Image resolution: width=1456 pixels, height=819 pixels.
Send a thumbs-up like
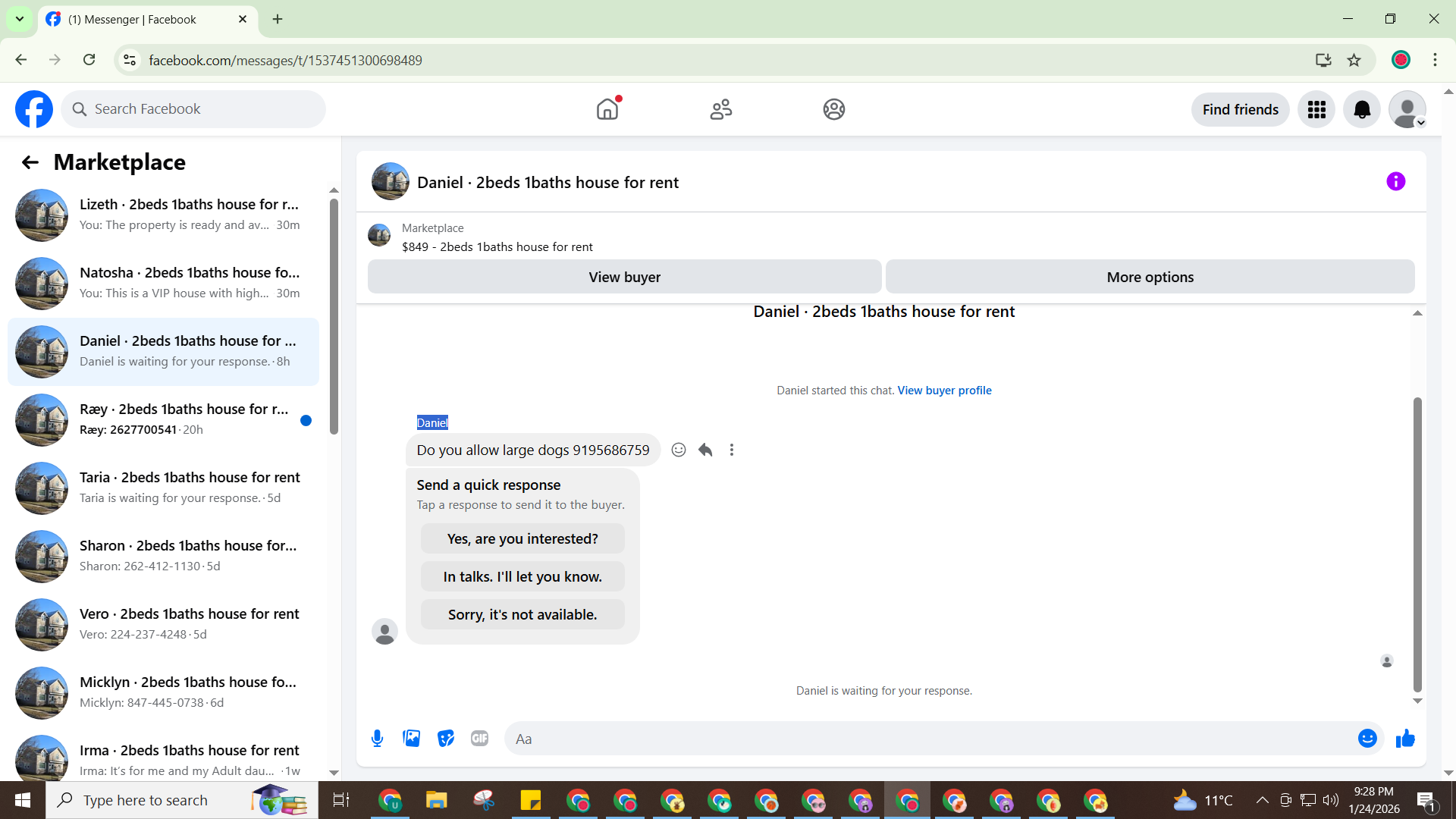click(x=1405, y=739)
